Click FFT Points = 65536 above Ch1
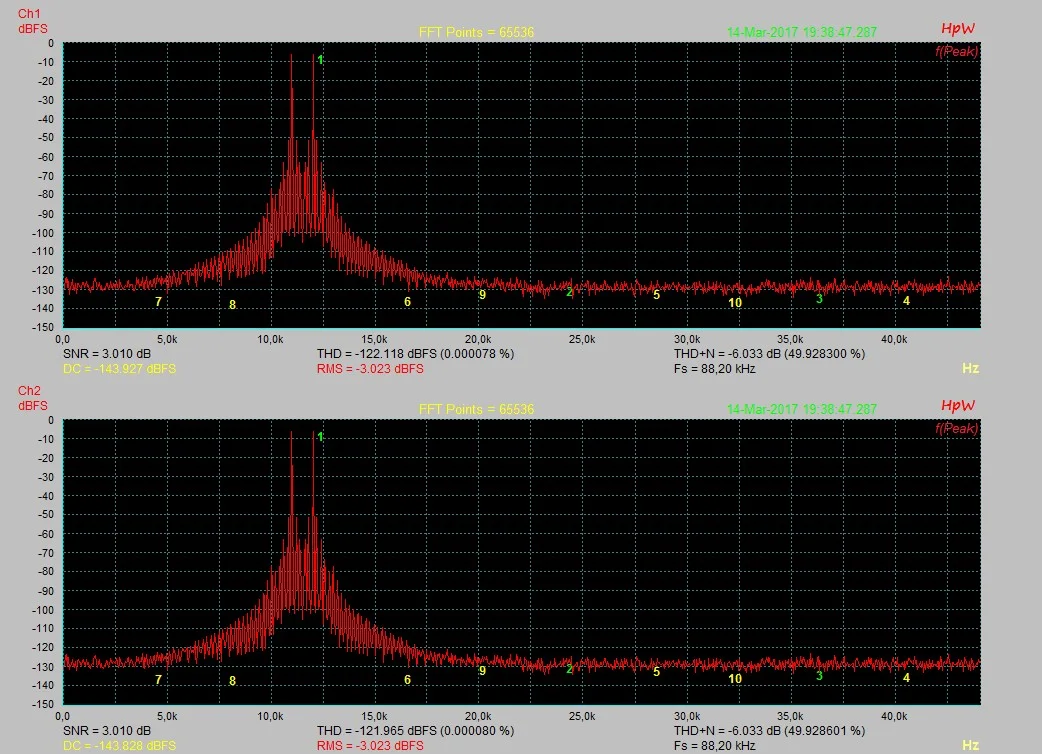Screen dimensions: 1042x754 (x=476, y=32)
